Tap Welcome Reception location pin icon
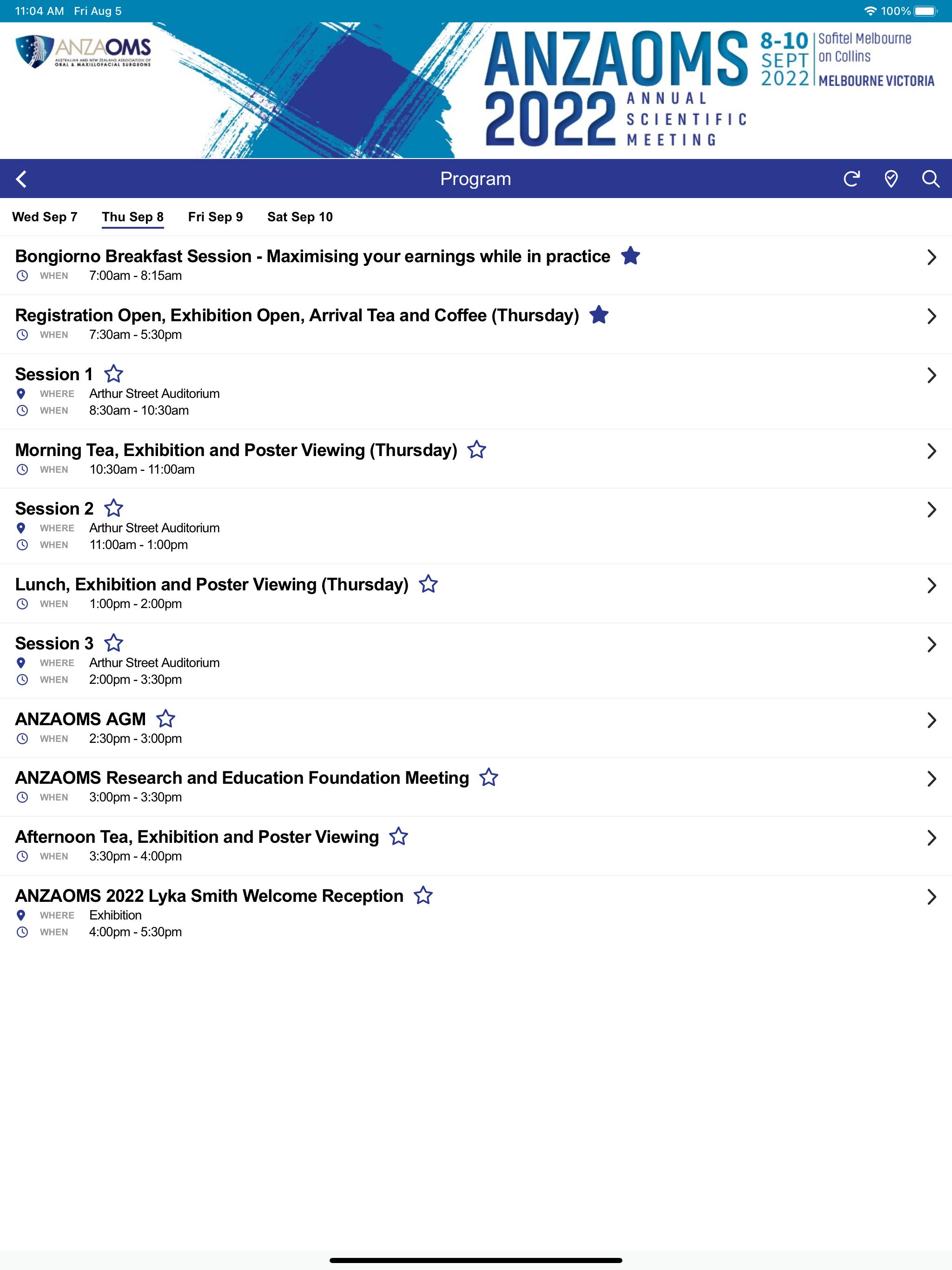Viewport: 952px width, 1270px height. (21, 915)
